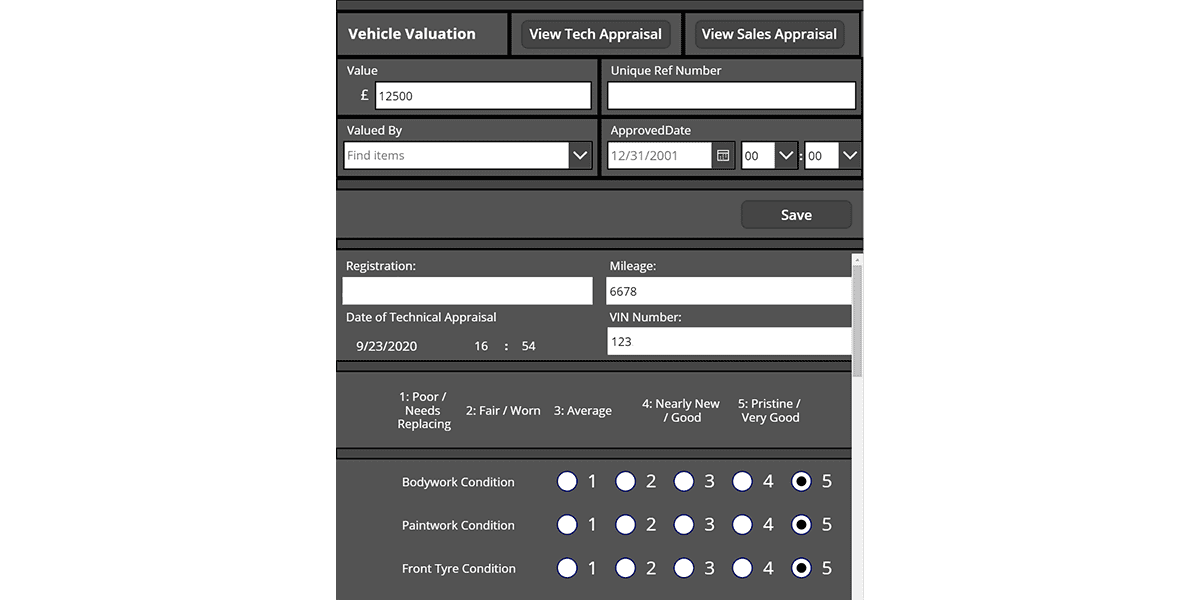The width and height of the screenshot is (1200, 600).
Task: Open the ApprovedDate hour dropdown
Action: pyautogui.click(x=786, y=156)
